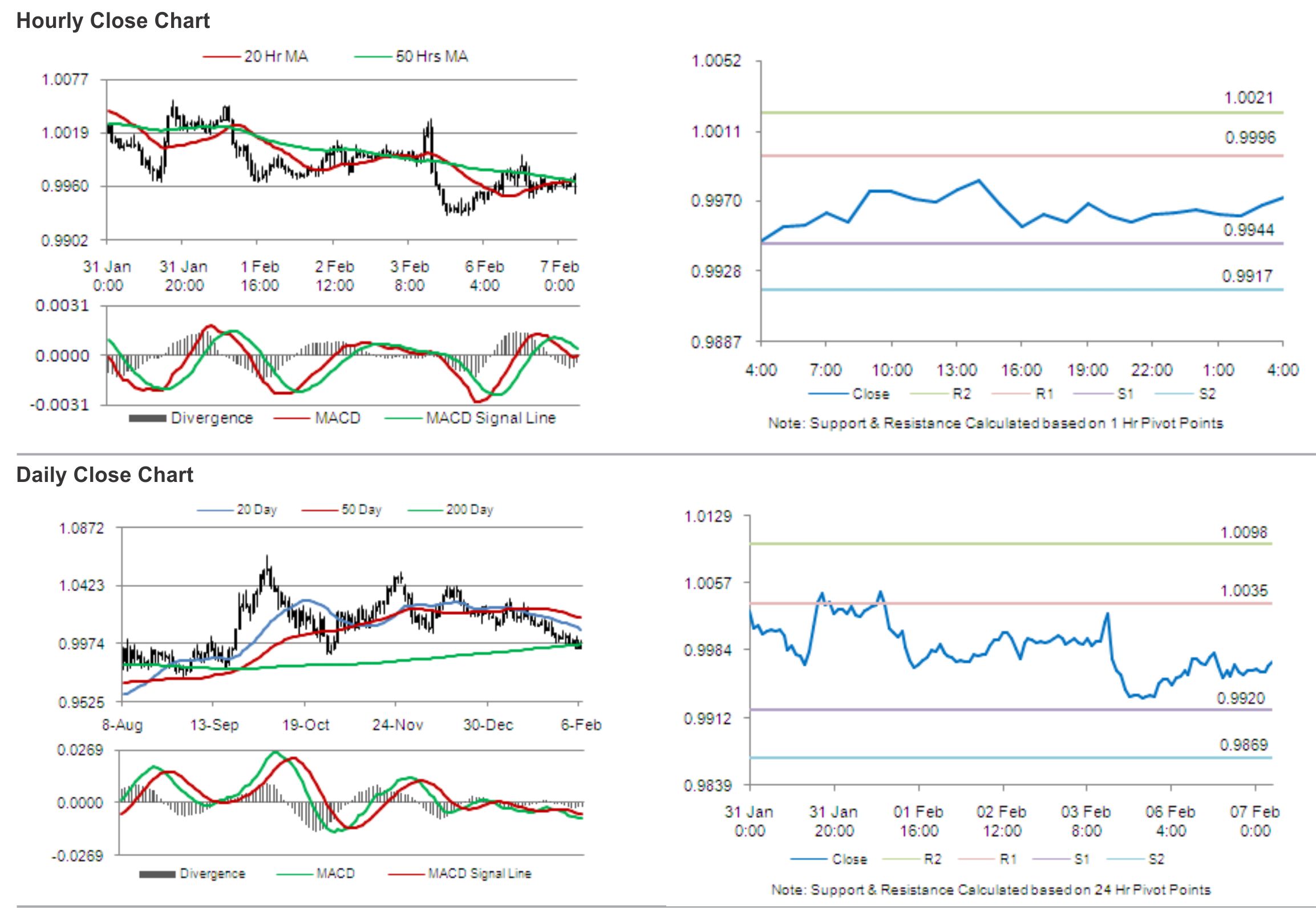This screenshot has width=1316, height=908.
Task: Click the 0.9917 S2 support value
Action: 1247,276
